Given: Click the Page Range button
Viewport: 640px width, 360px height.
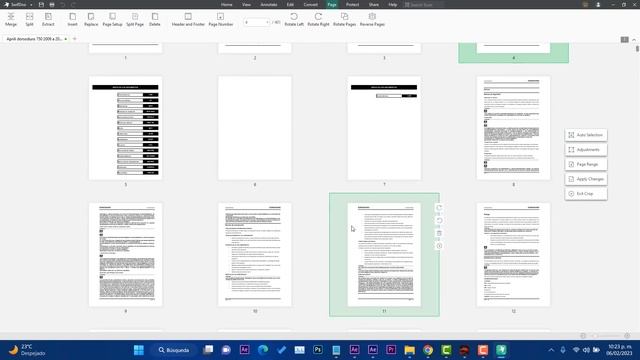Looking at the screenshot, I should [x=586, y=164].
